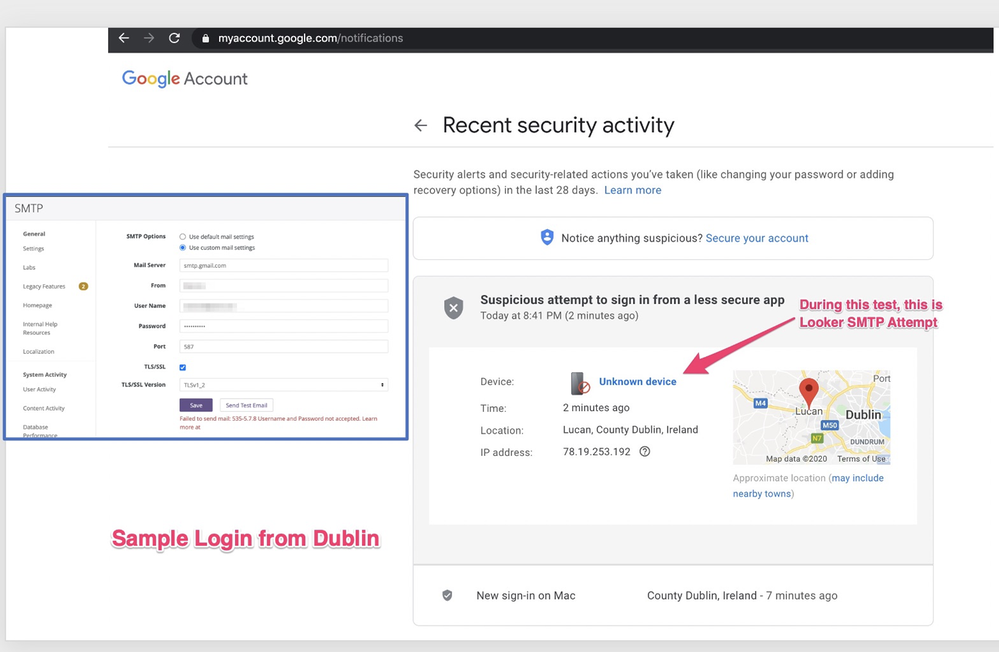Click the Password input field
The width and height of the screenshot is (999, 652).
[x=284, y=326]
